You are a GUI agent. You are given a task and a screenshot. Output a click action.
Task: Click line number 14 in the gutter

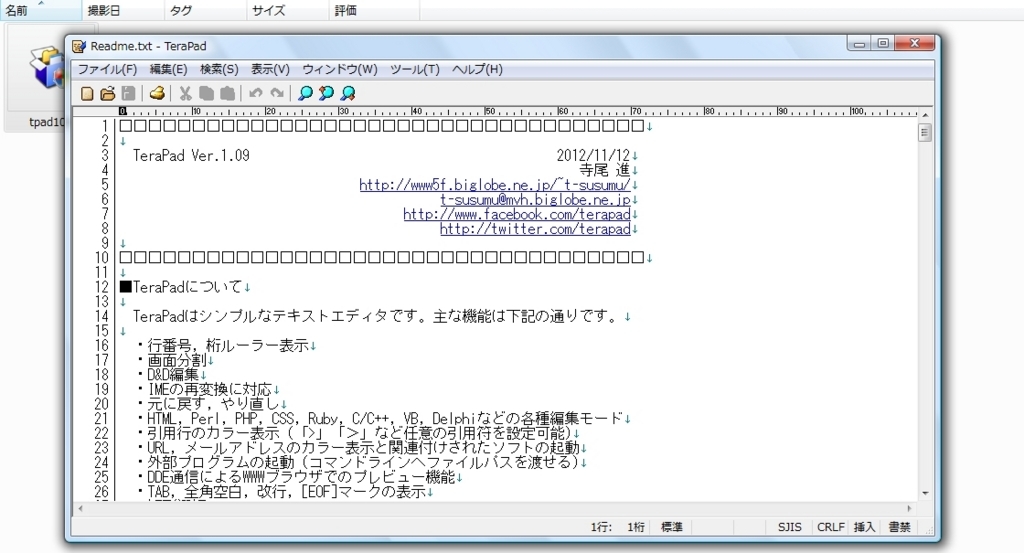pyautogui.click(x=101, y=317)
